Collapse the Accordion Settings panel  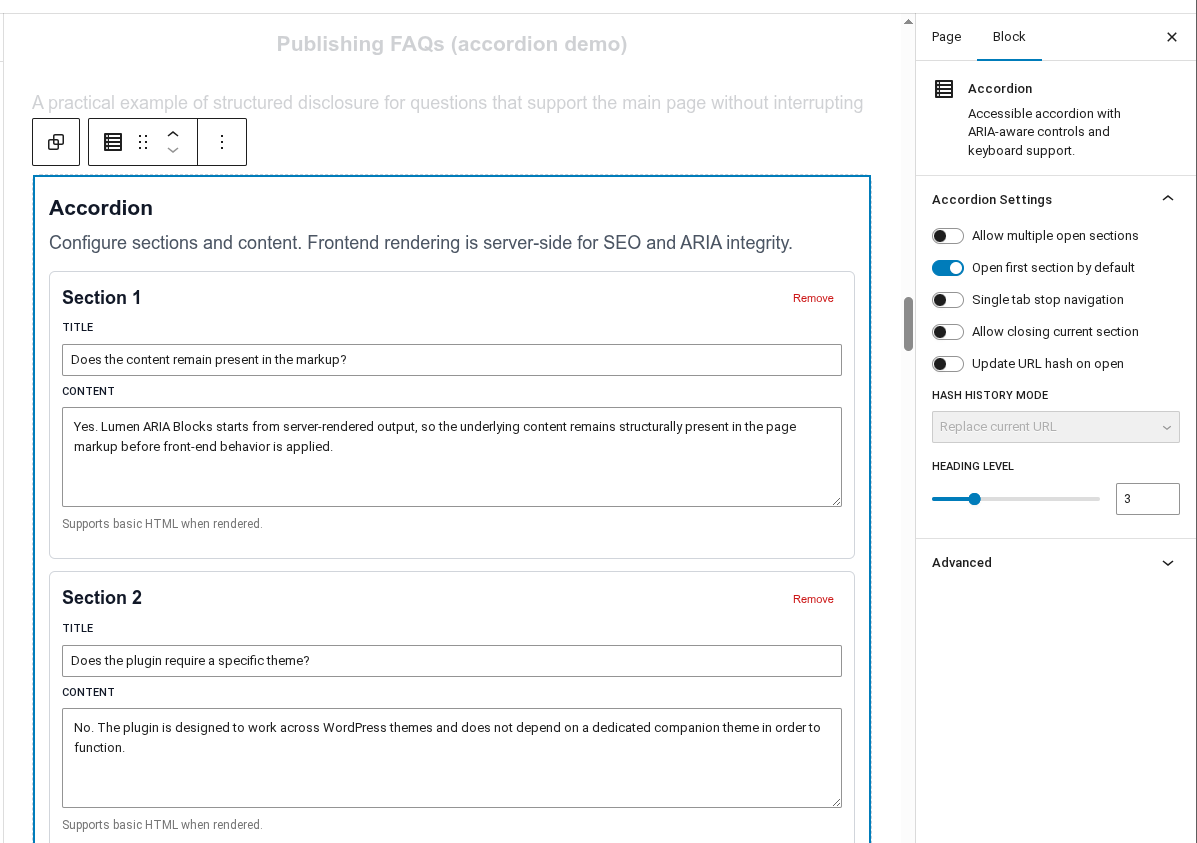click(x=1167, y=198)
